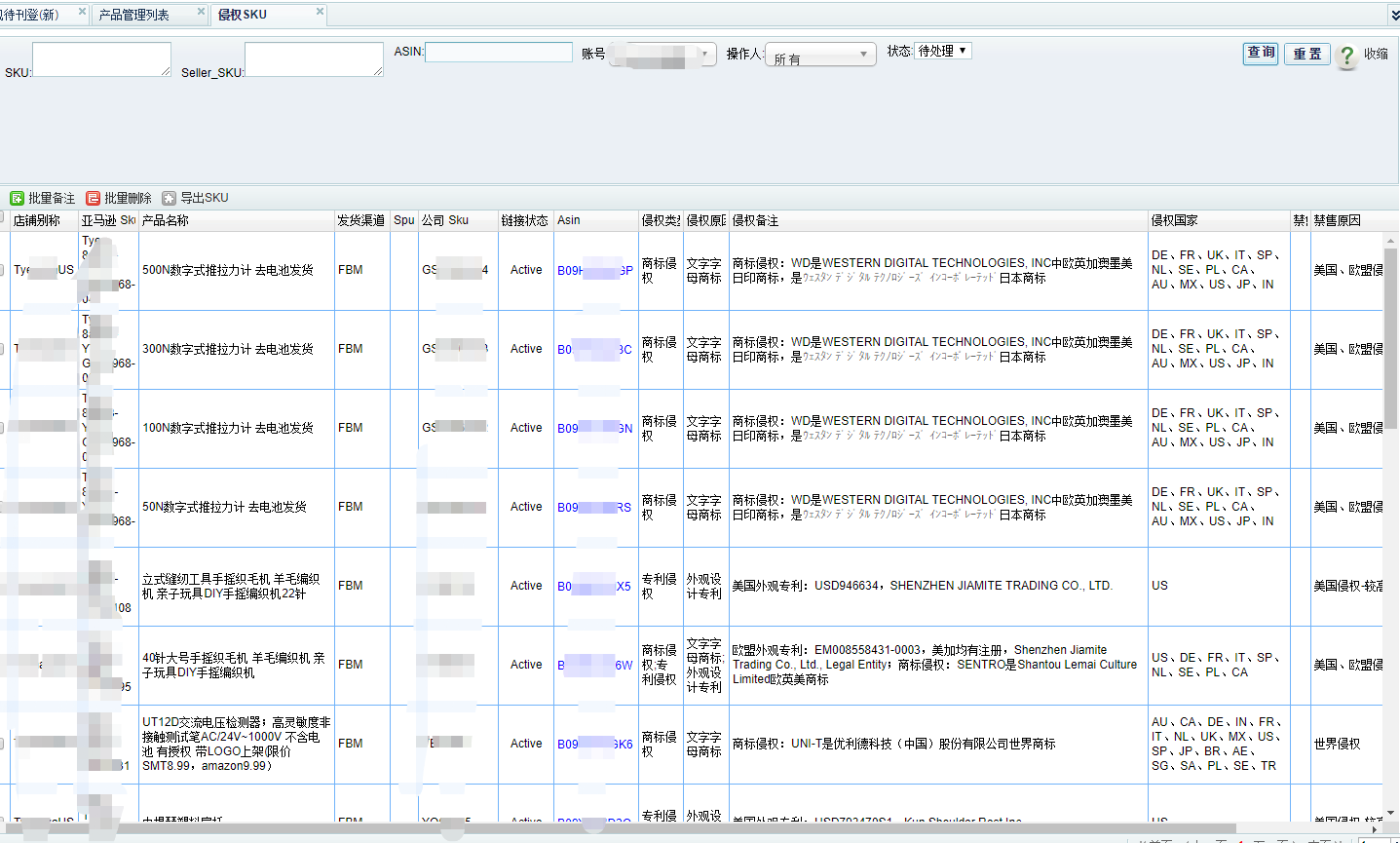Viewport: 1400px width, 843px height.
Task: Click the 侵权国家 column header
Action: pos(1219,220)
